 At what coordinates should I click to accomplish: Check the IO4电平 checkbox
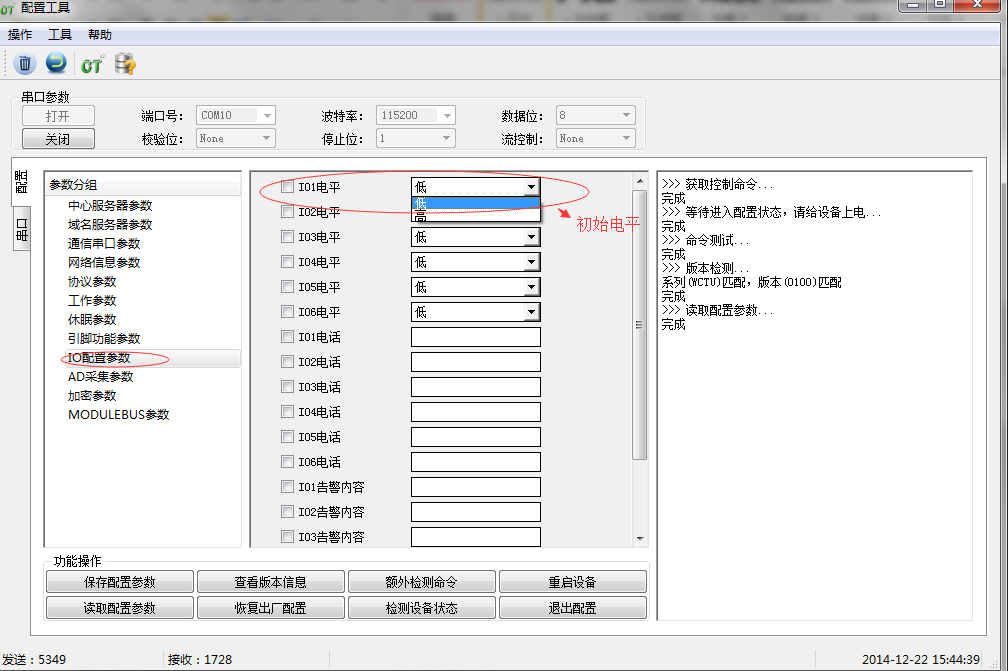pyautogui.click(x=287, y=262)
